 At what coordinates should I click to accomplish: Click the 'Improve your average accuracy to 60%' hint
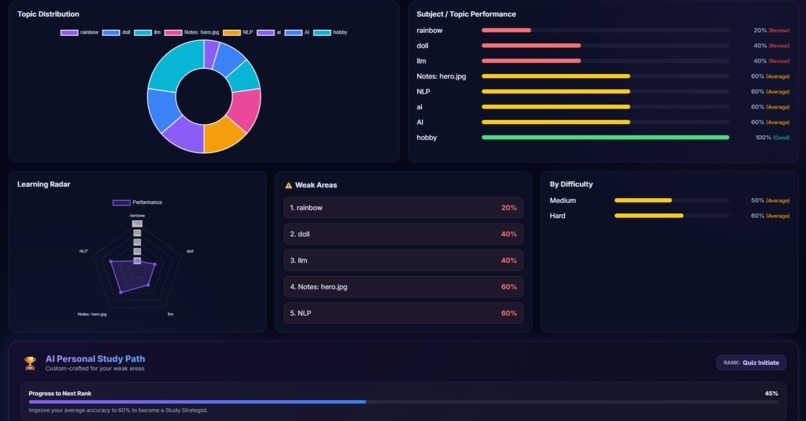pyautogui.click(x=118, y=410)
